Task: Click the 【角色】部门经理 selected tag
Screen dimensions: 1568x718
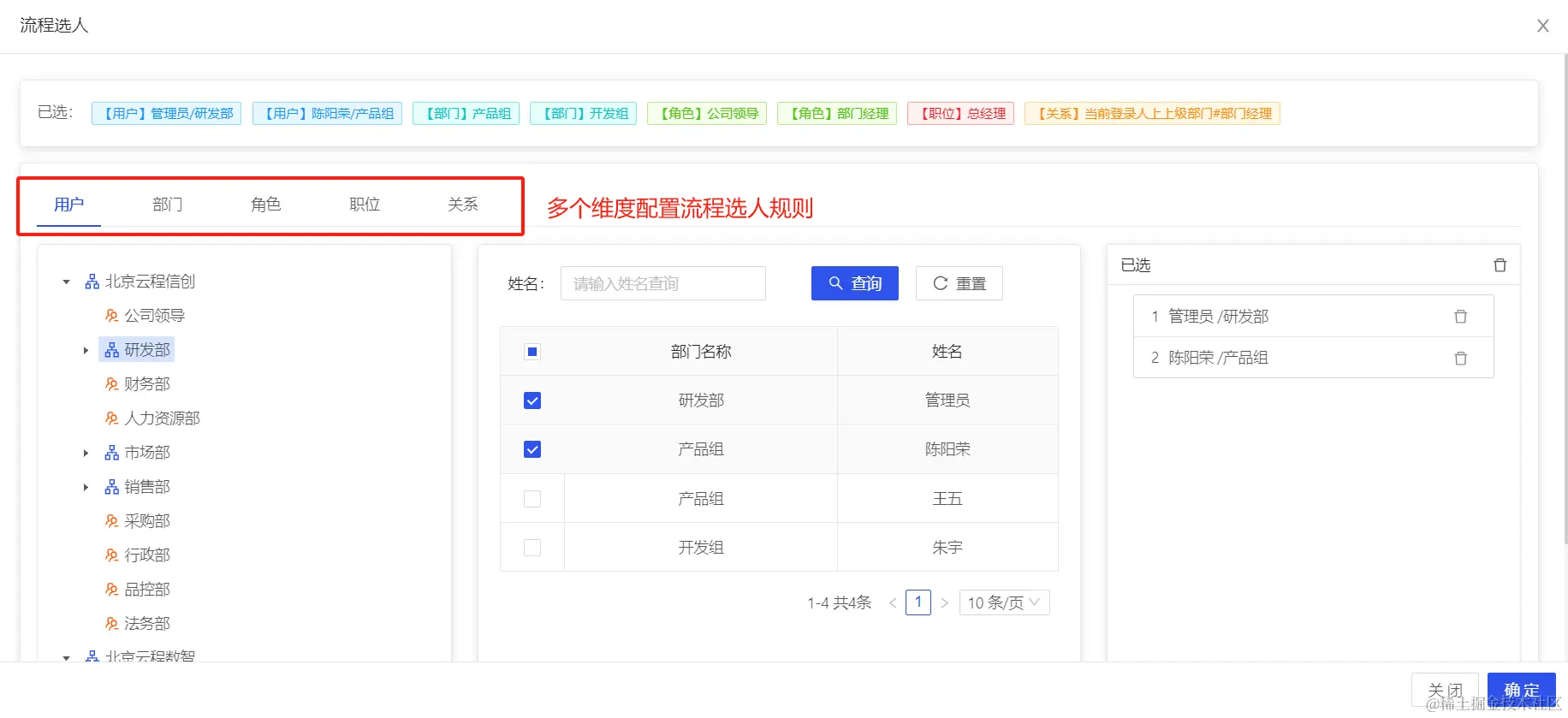Action: (x=837, y=114)
